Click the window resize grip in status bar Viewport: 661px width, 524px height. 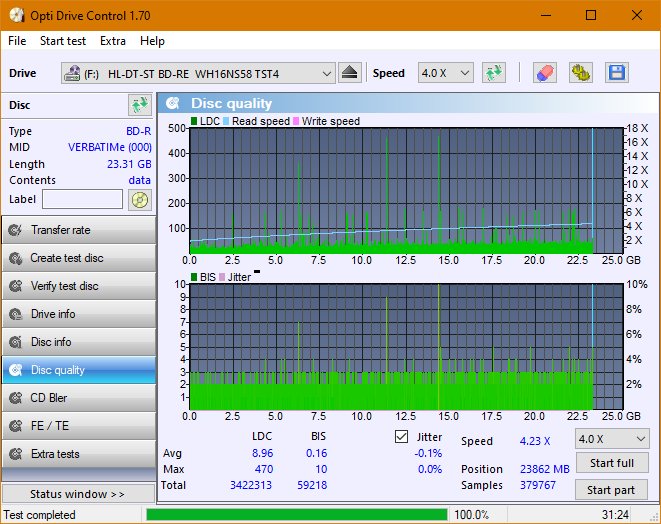click(654, 517)
